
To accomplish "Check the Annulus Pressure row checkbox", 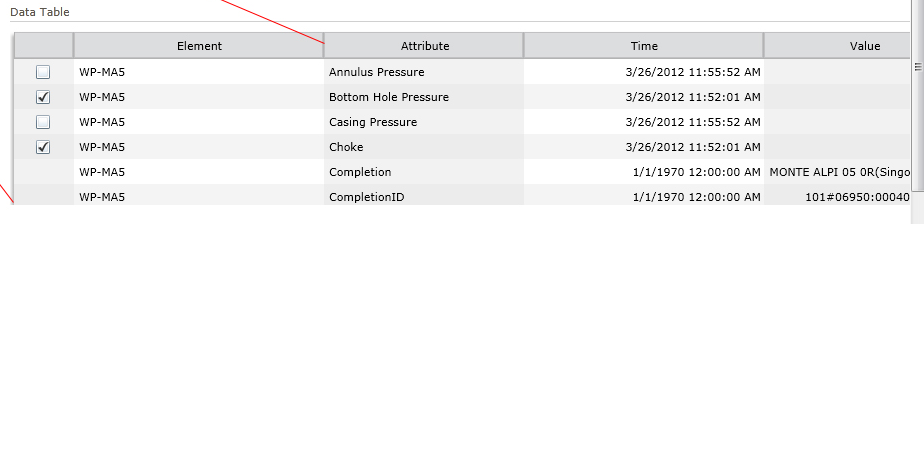I will [x=43, y=72].
